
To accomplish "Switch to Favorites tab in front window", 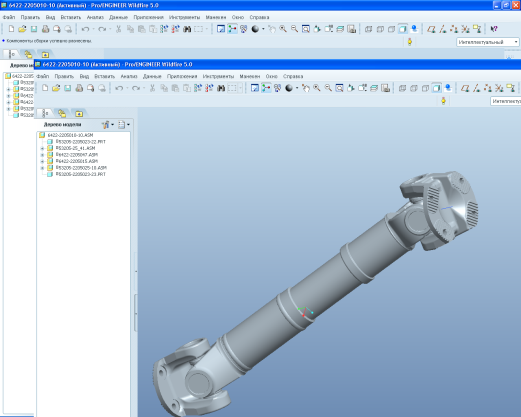I will pyautogui.click(x=79, y=114).
